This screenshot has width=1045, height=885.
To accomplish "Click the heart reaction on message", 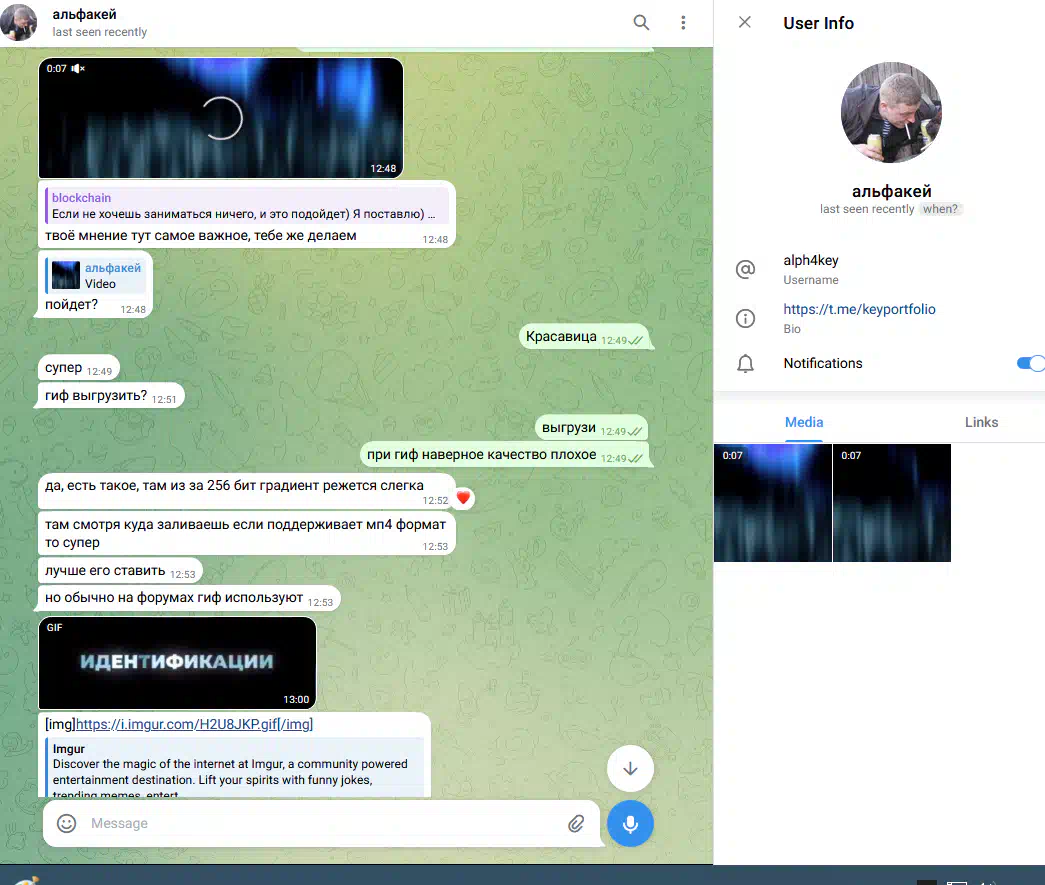I will pos(462,497).
